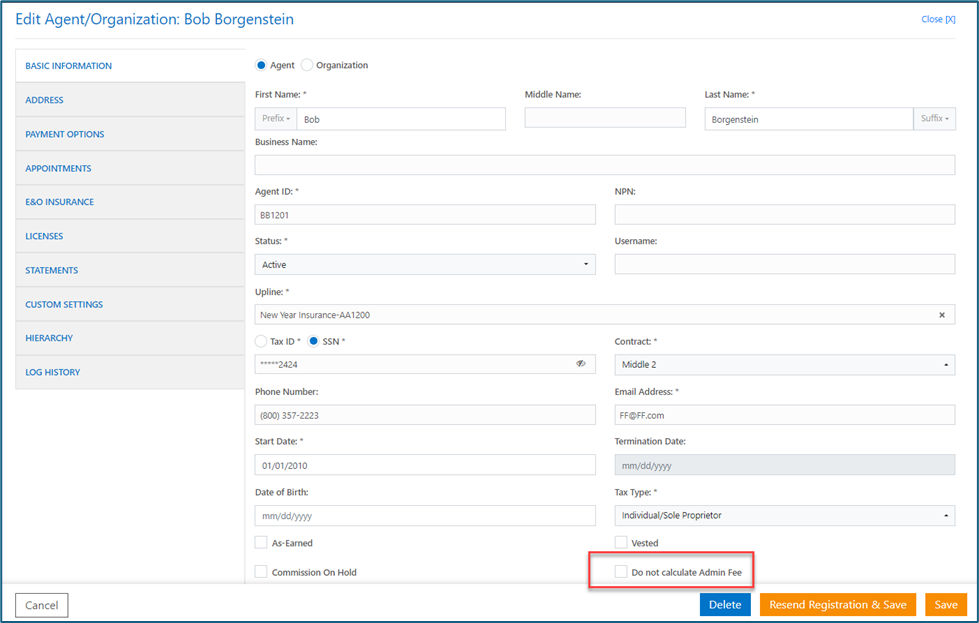Open the Log History tab
Viewport: 979px width, 623px height.
pyautogui.click(x=130, y=373)
